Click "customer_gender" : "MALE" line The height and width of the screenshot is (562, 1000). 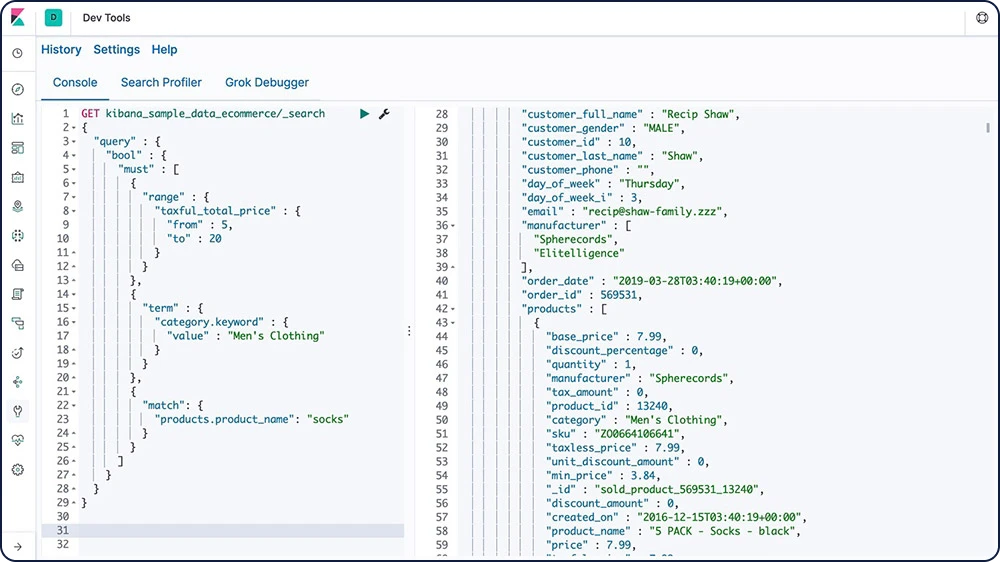(603, 128)
